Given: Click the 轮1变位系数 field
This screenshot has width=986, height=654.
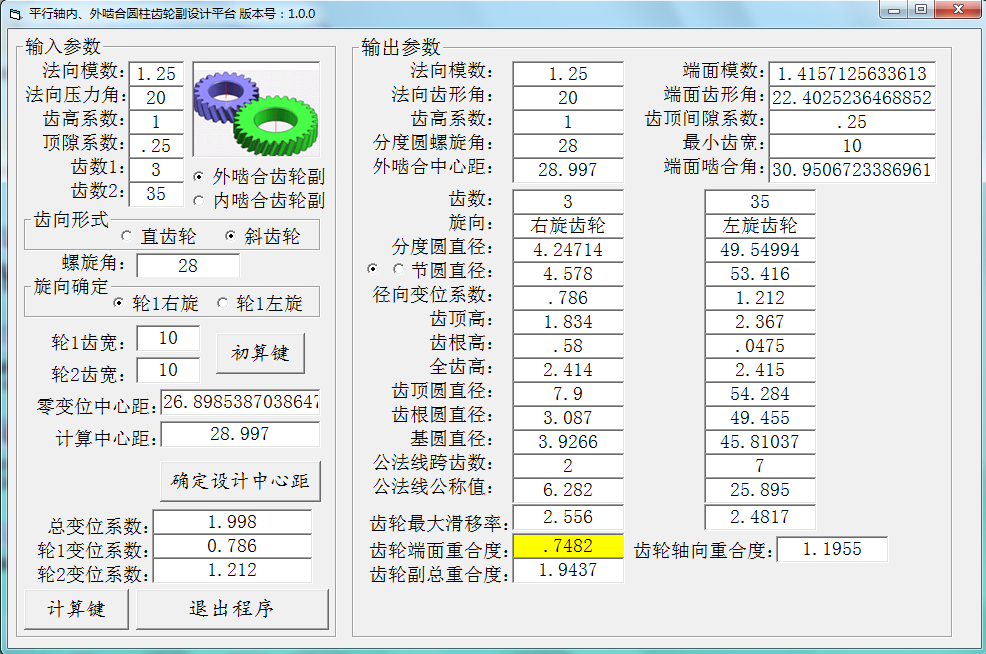Looking at the screenshot, I should pyautogui.click(x=232, y=546).
